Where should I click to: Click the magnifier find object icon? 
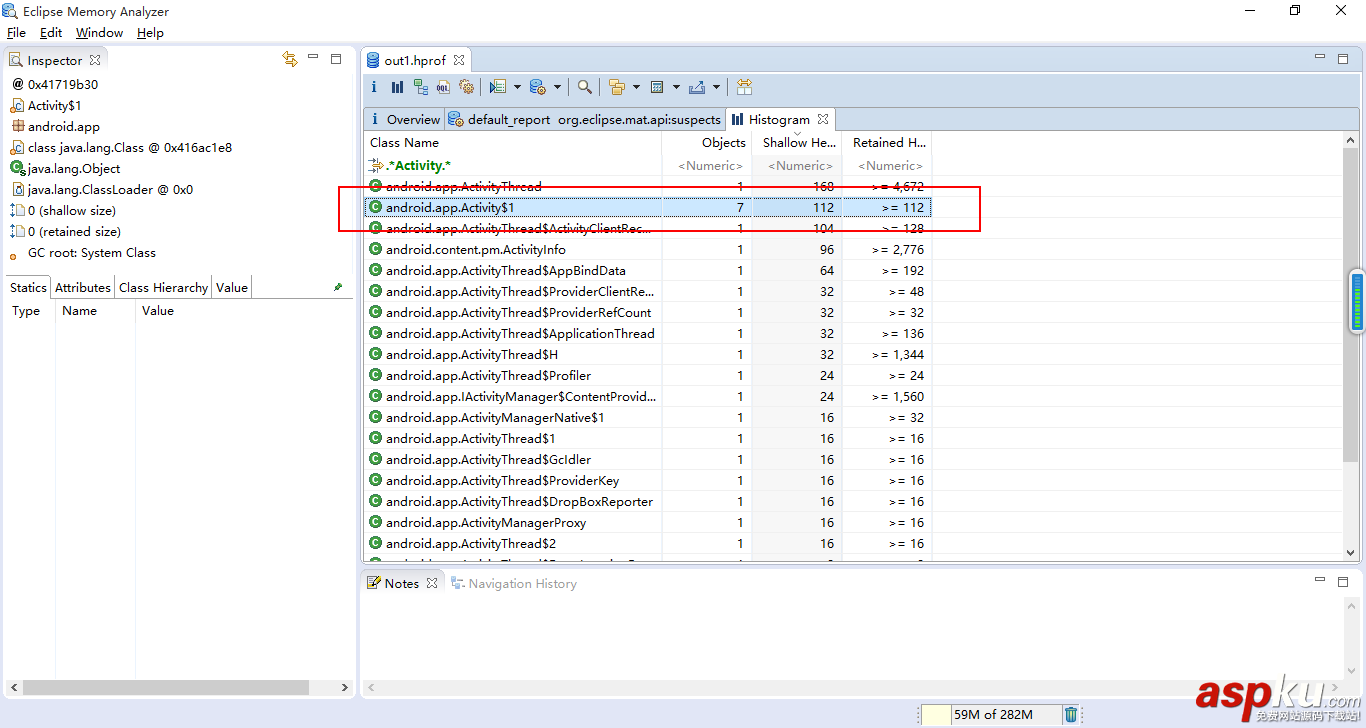coord(585,87)
